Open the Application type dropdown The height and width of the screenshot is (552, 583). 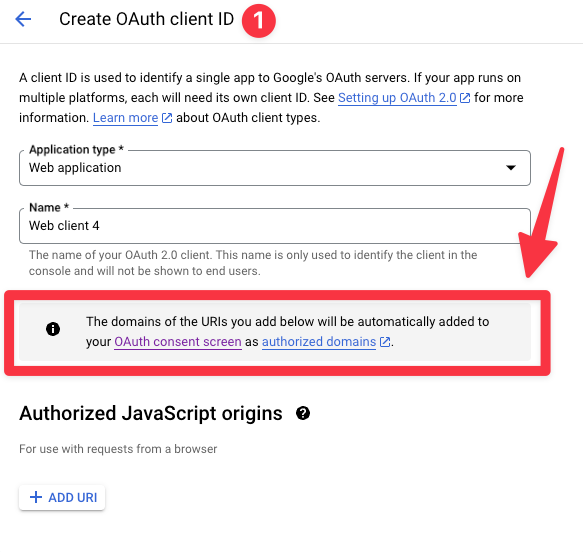(275, 168)
